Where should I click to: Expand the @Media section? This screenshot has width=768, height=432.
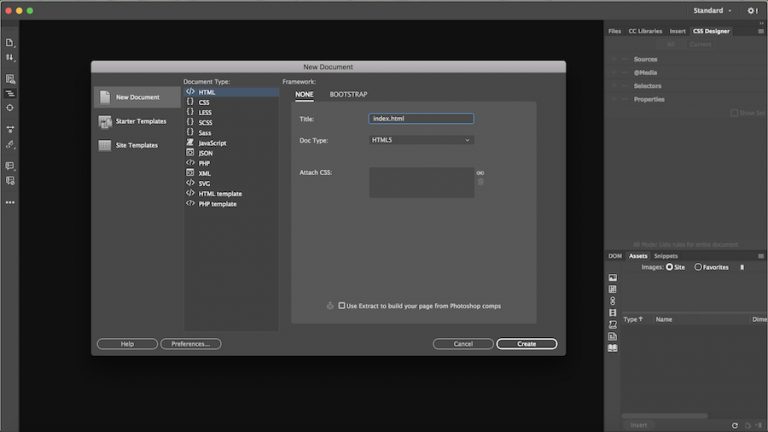pyautogui.click(x=645, y=72)
